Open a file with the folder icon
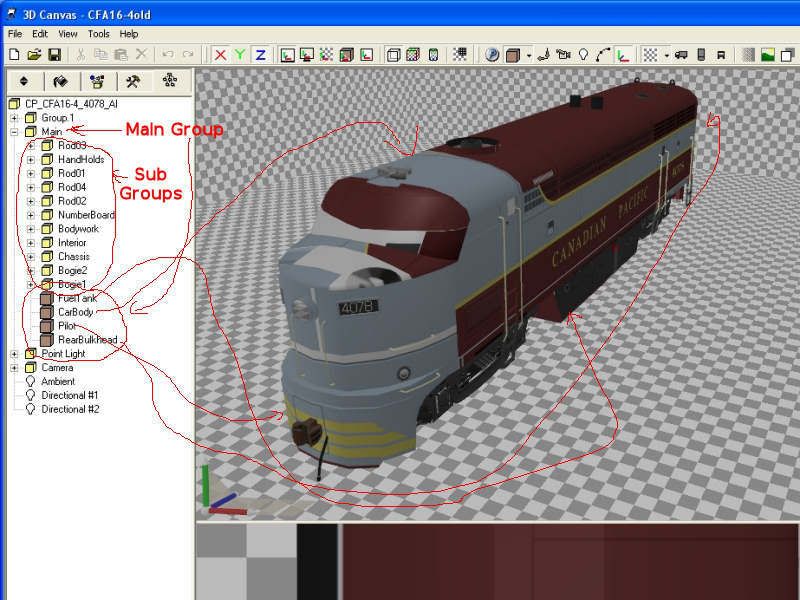 34,54
